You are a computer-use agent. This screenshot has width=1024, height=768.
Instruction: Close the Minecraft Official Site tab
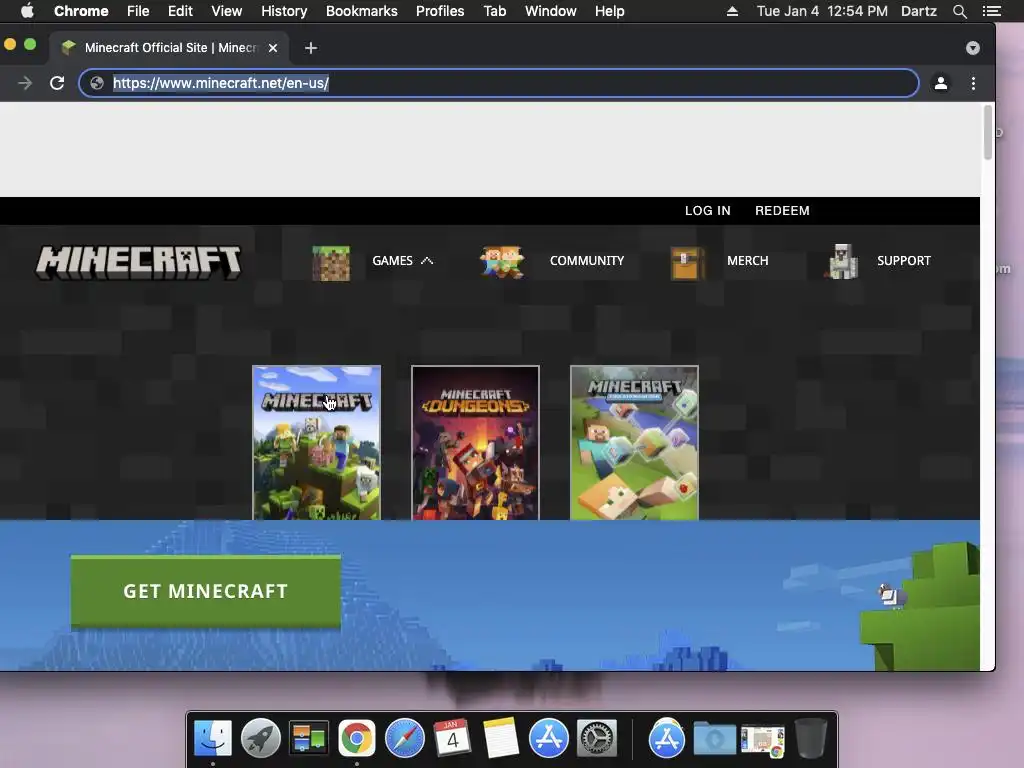(x=273, y=48)
